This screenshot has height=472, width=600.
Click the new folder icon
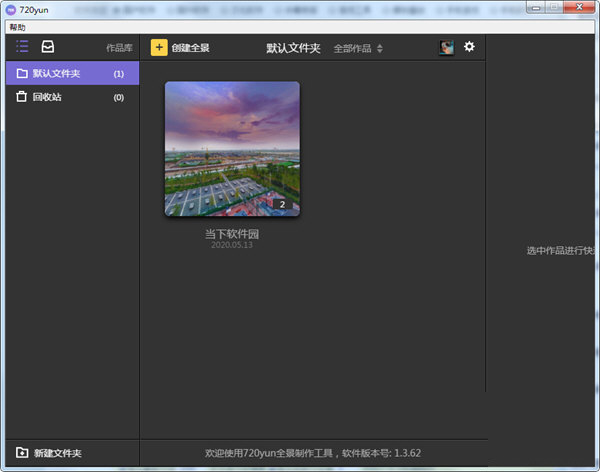[x=22, y=452]
